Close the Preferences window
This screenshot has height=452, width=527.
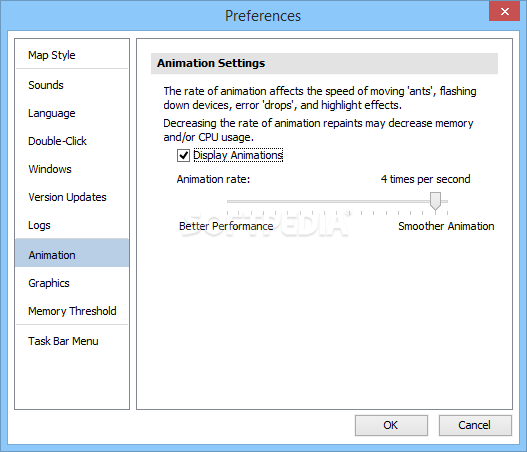point(504,11)
